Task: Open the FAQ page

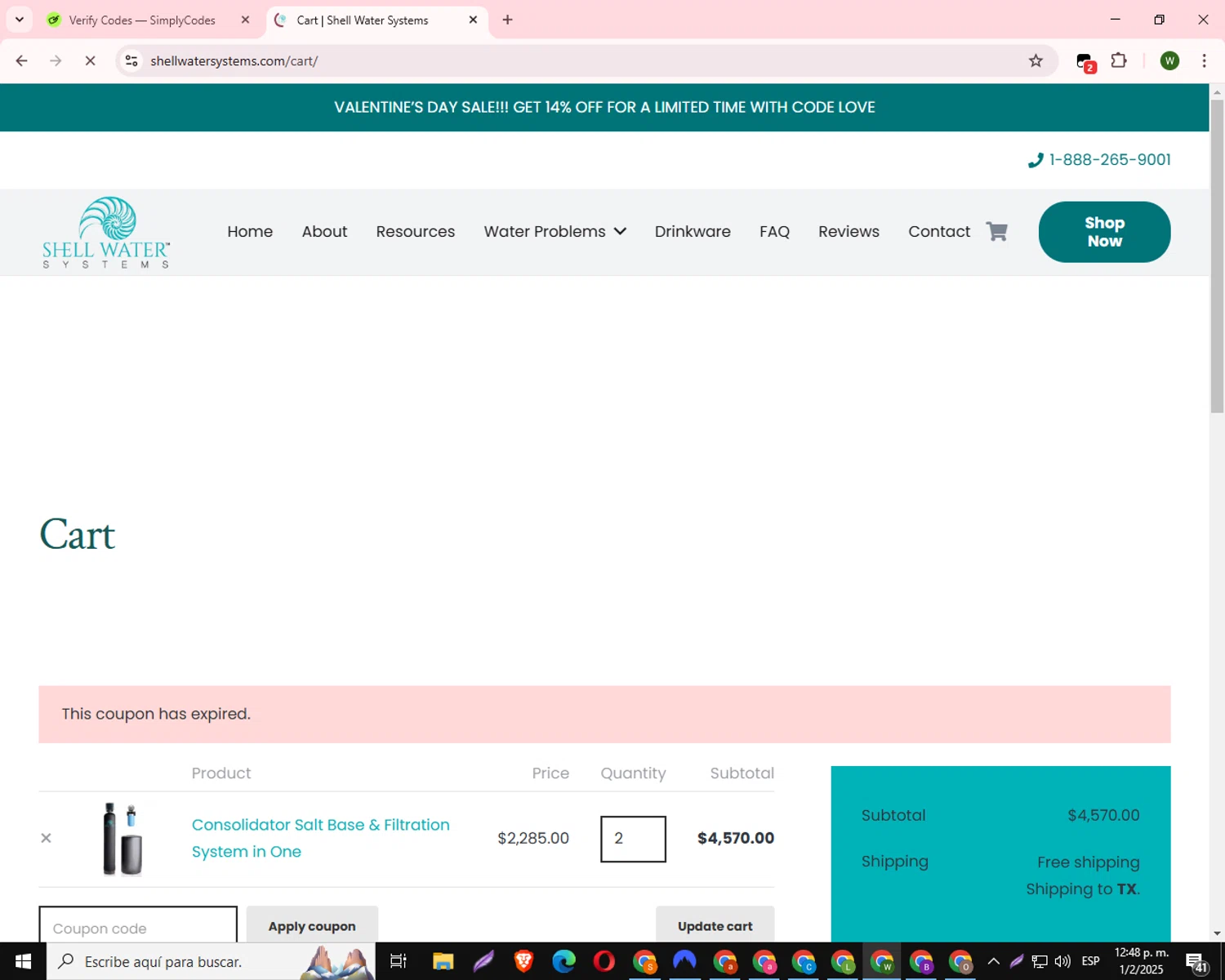Action: tap(774, 232)
